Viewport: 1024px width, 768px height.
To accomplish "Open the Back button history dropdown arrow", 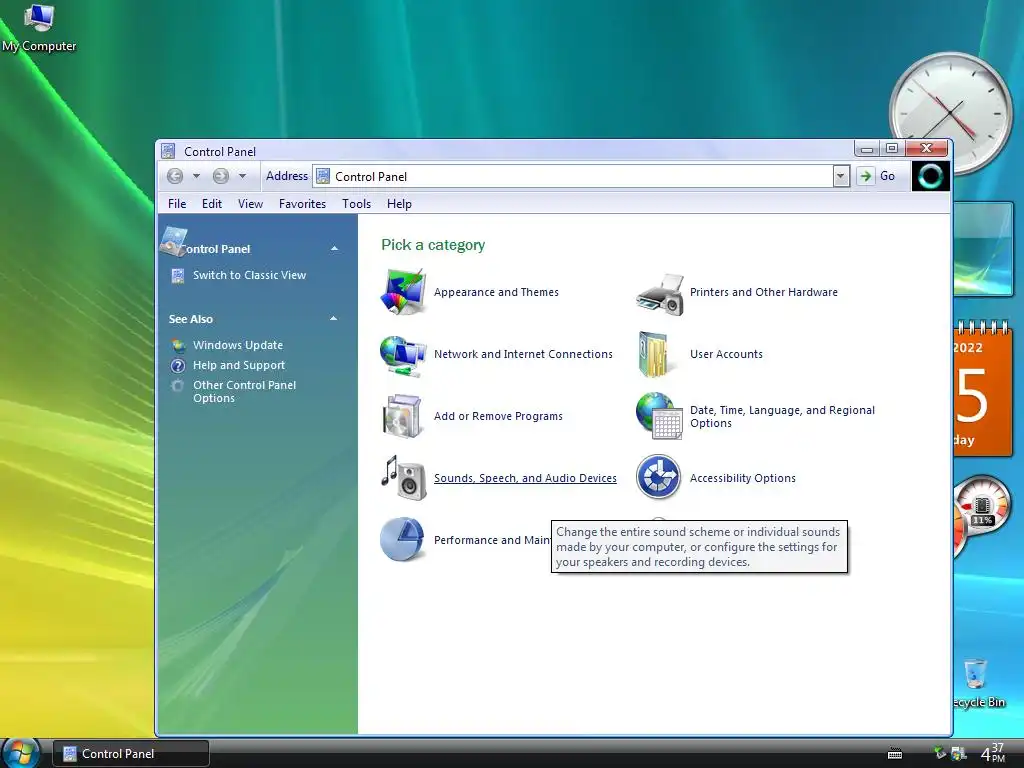I will 196,176.
